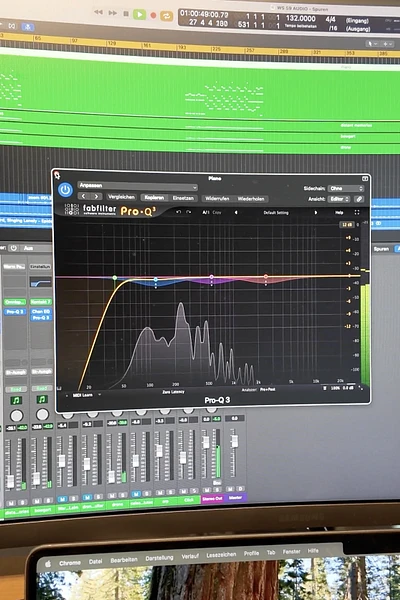Viewport: 400px width, 600px height.
Task: Select the green low-cut EQ band node
Action: coord(114,278)
